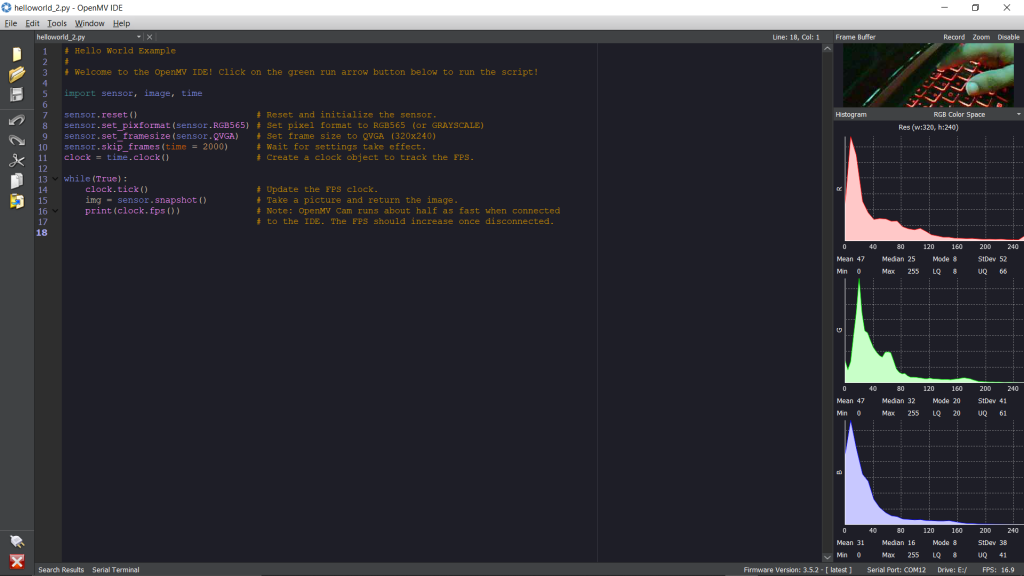Cut selection with the scissors icon
The image size is (1024, 576).
coord(16,160)
